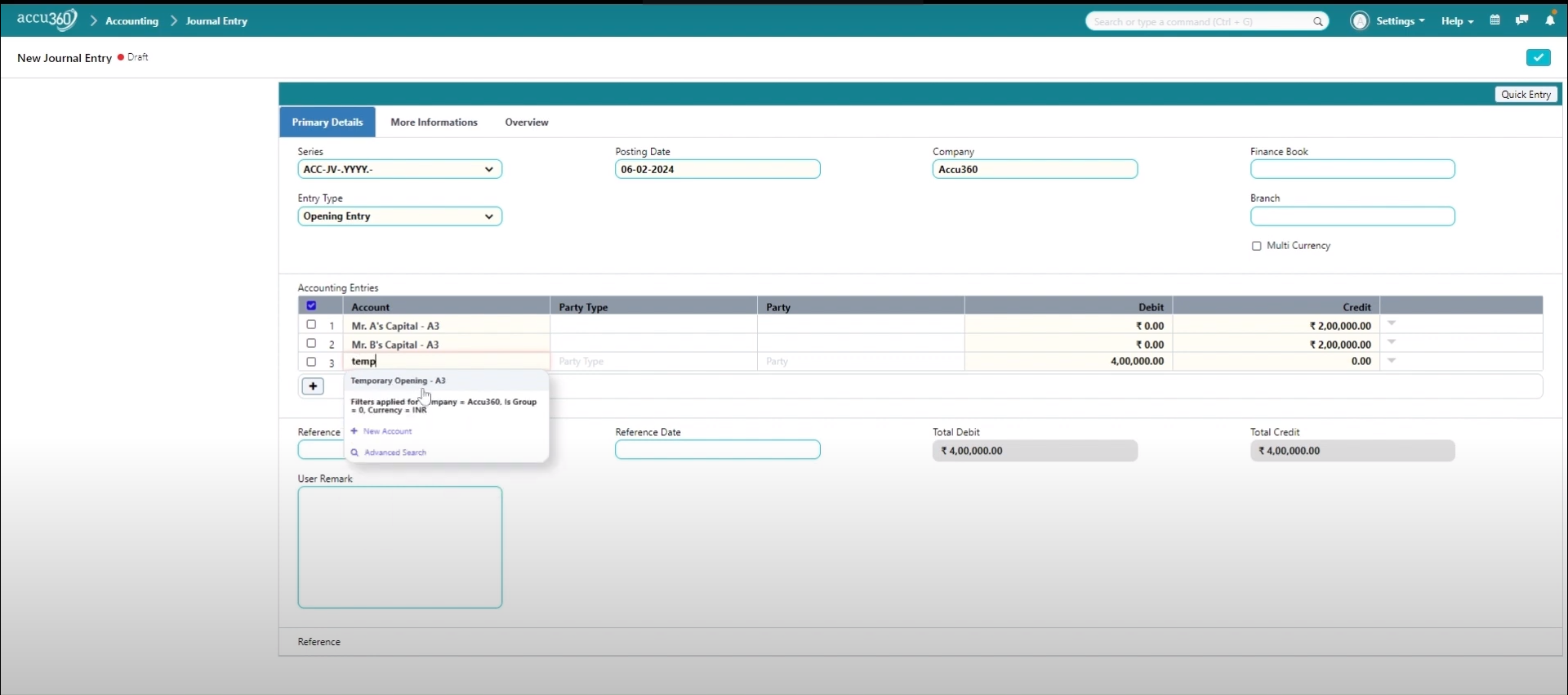Check row 3 checkbox
Image resolution: width=1568 pixels, height=695 pixels.
[x=311, y=362]
